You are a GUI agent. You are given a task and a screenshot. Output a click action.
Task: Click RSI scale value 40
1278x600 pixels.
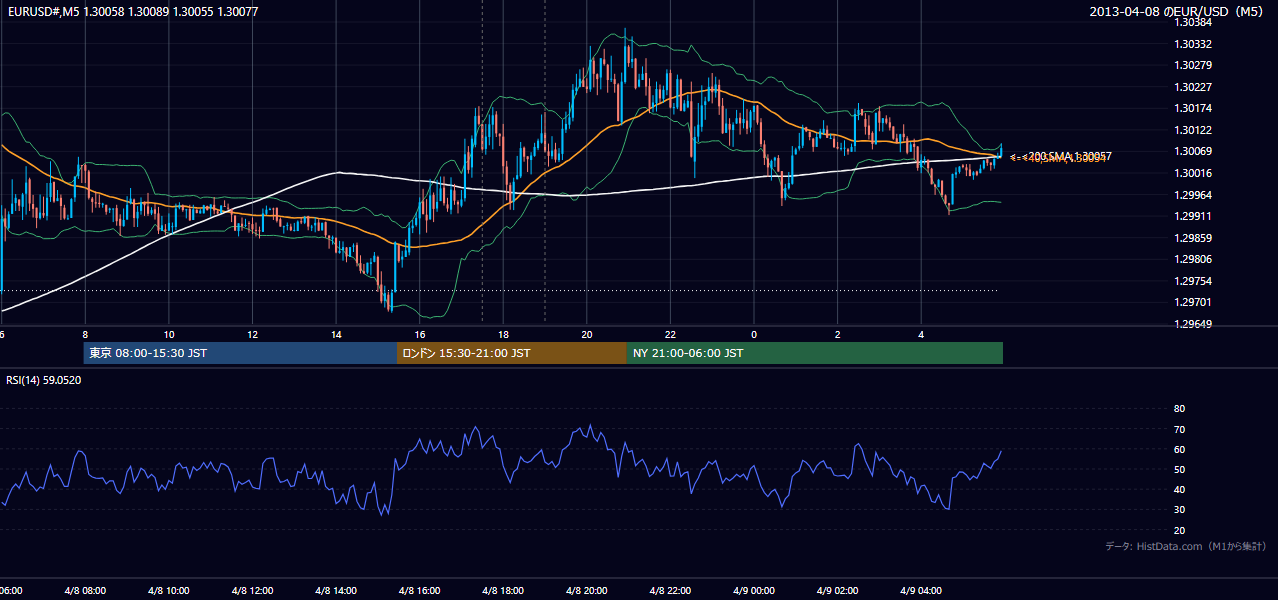[1179, 490]
